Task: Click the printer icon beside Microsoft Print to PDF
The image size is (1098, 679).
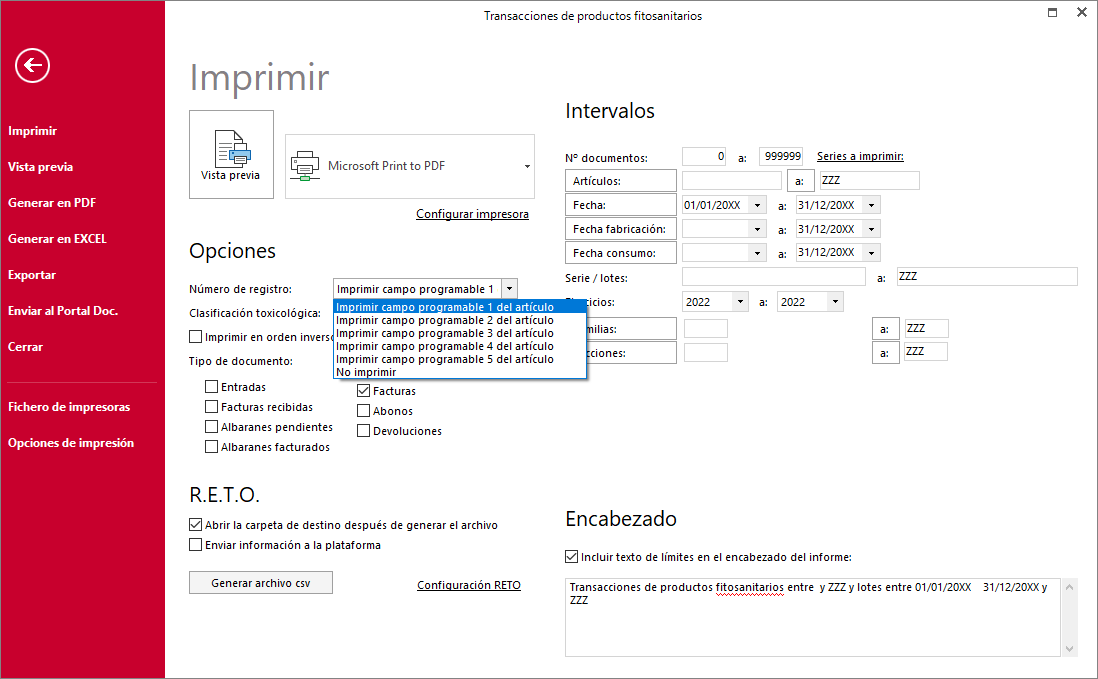Action: 305,166
